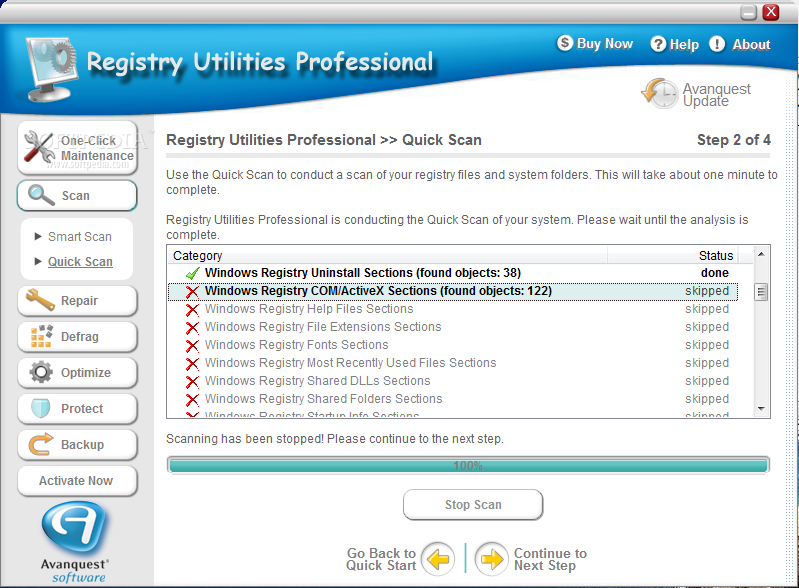799x588 pixels.
Task: Choose Continue to Next Step
Action: [550, 559]
